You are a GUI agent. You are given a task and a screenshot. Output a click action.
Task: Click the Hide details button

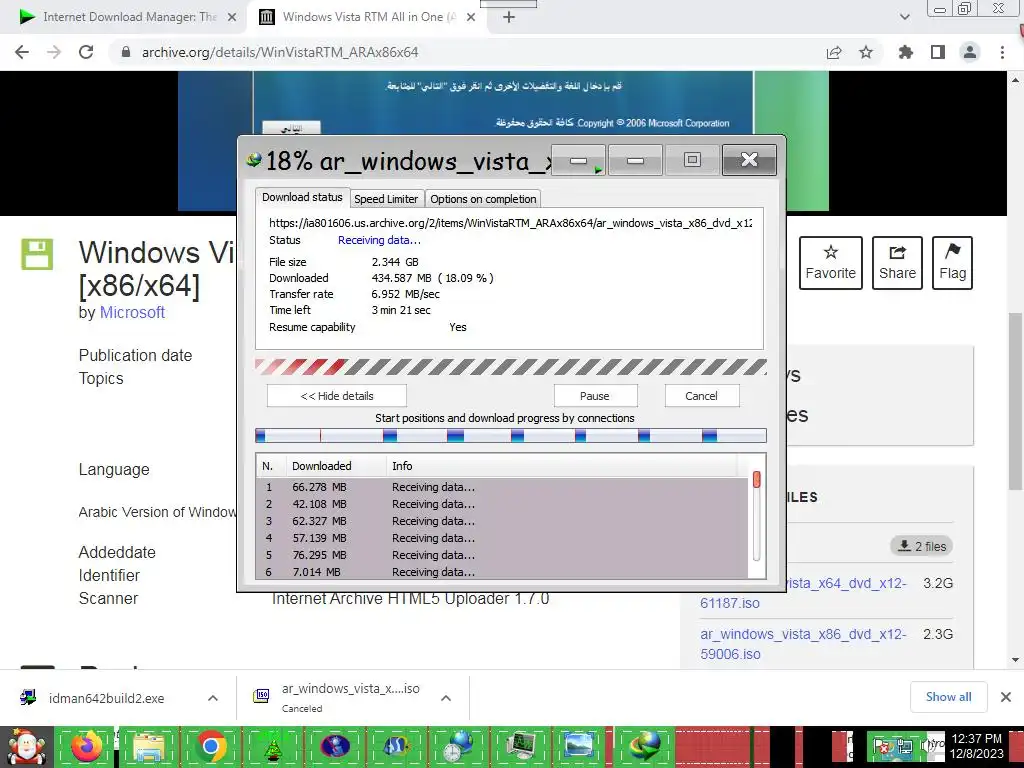[337, 396]
